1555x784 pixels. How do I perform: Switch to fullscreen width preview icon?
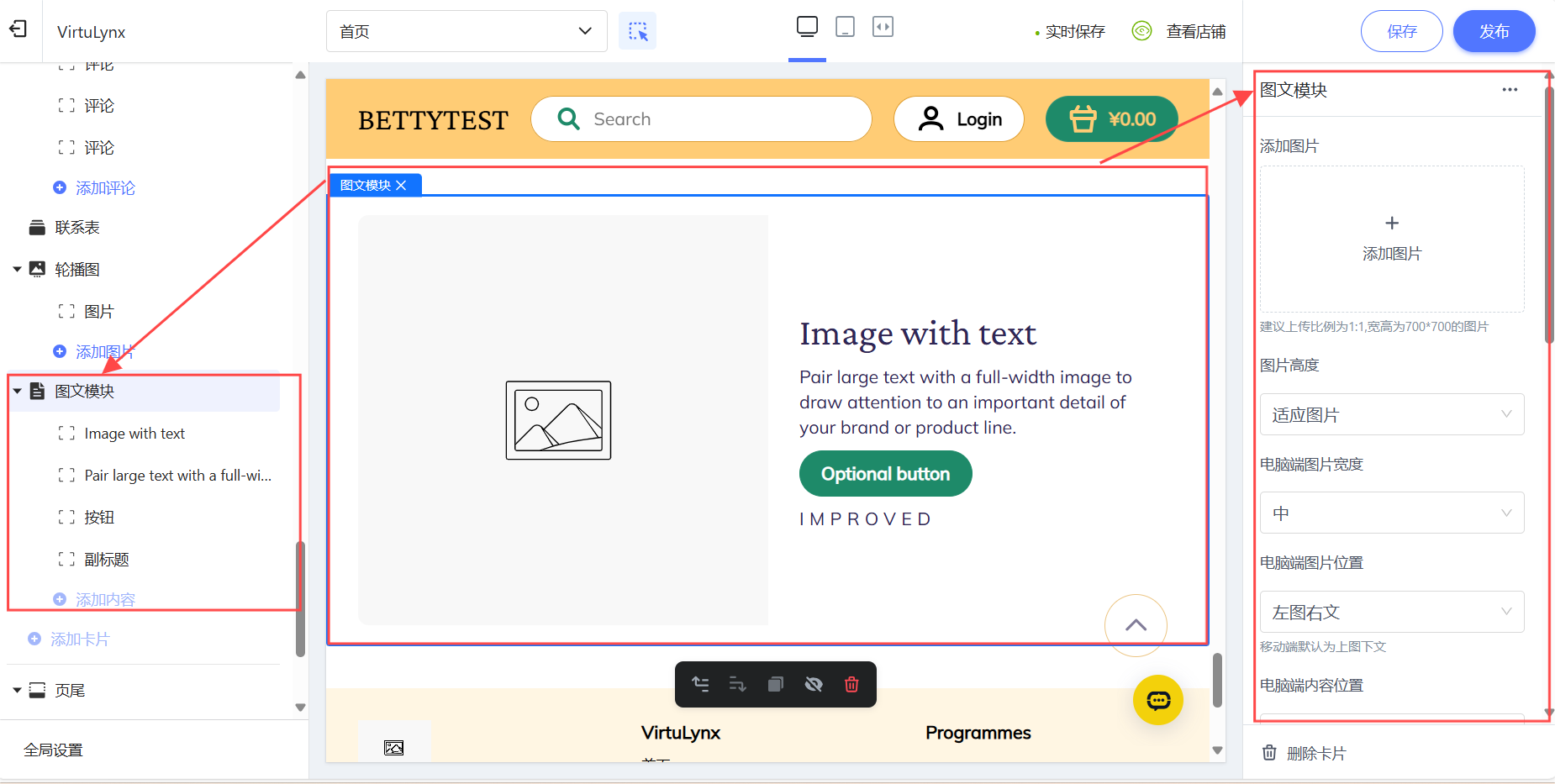(x=883, y=27)
